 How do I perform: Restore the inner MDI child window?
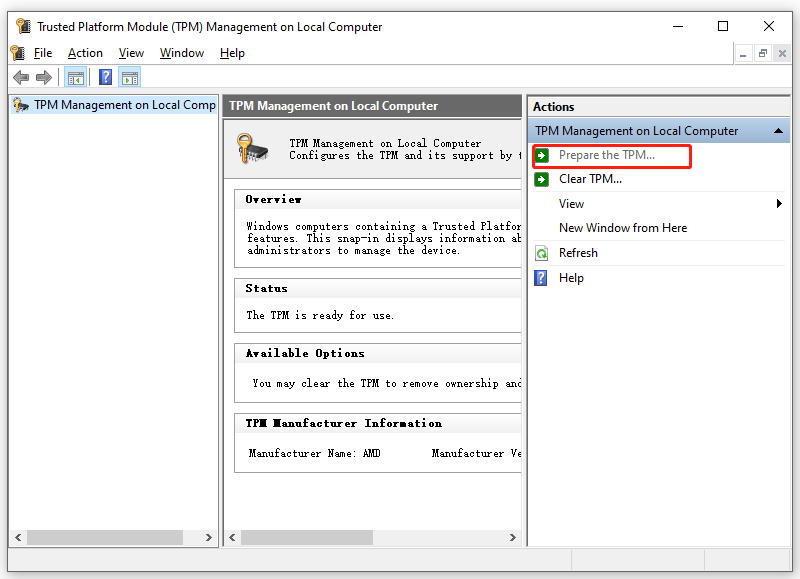click(763, 54)
